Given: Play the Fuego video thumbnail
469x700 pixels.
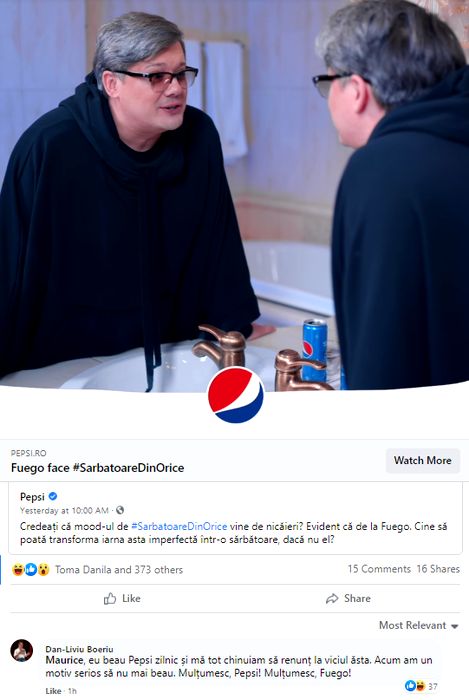Looking at the screenshot, I should [x=234, y=194].
